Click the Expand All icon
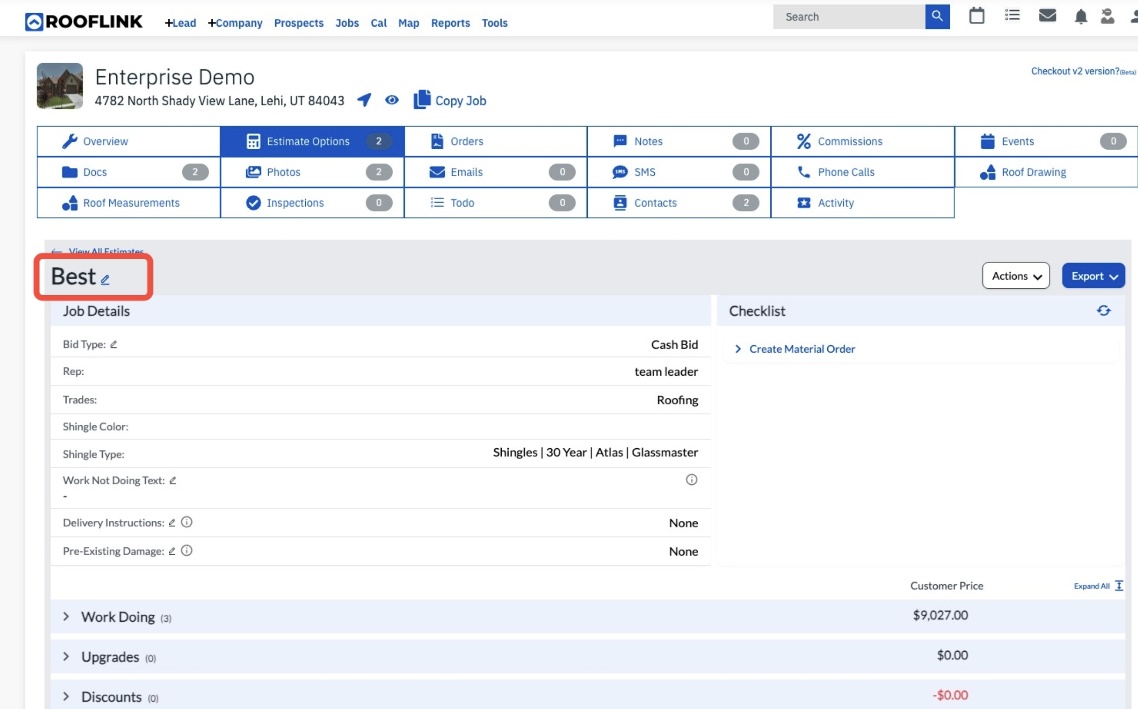 point(1119,586)
